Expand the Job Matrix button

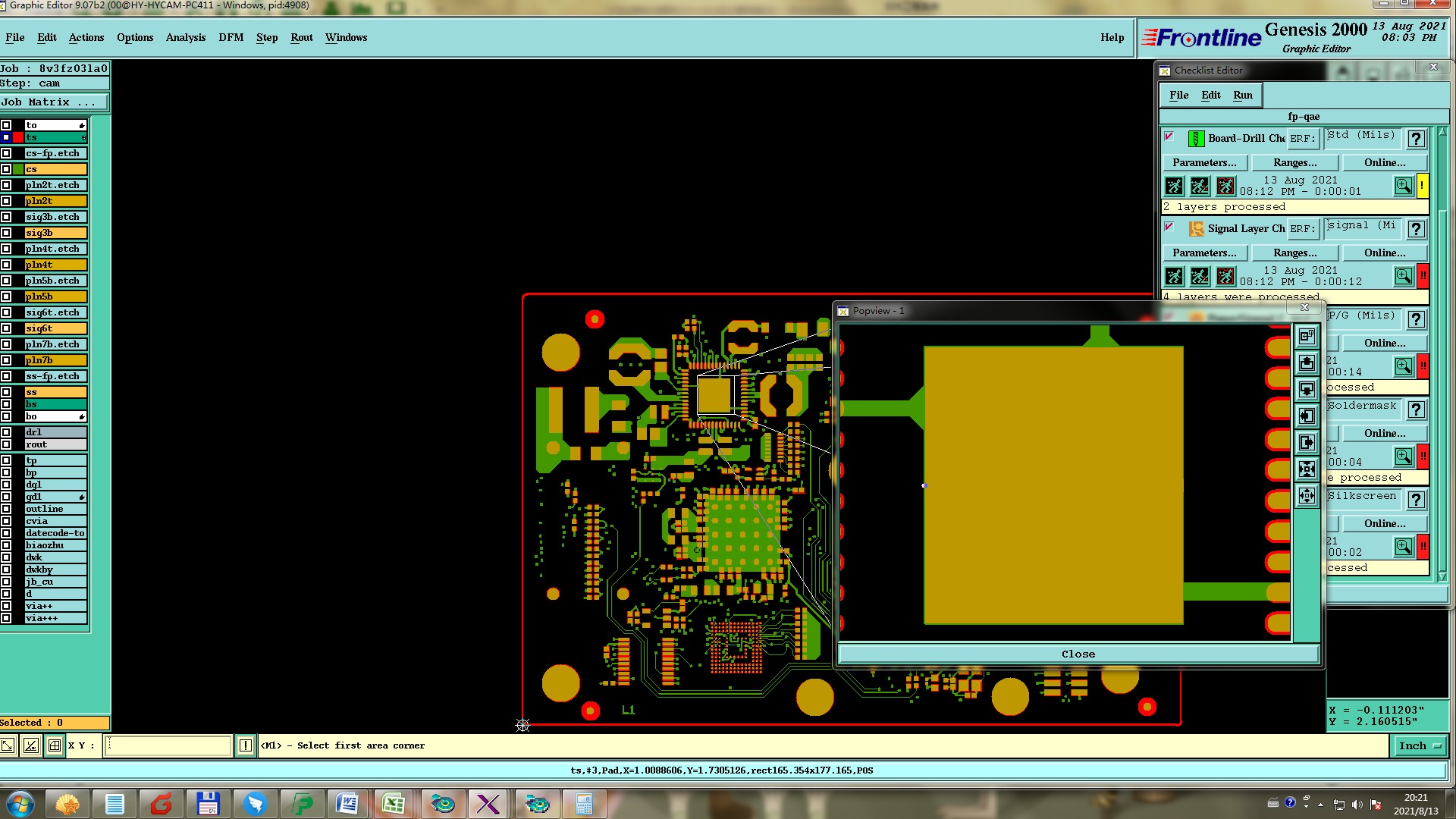[x=53, y=102]
